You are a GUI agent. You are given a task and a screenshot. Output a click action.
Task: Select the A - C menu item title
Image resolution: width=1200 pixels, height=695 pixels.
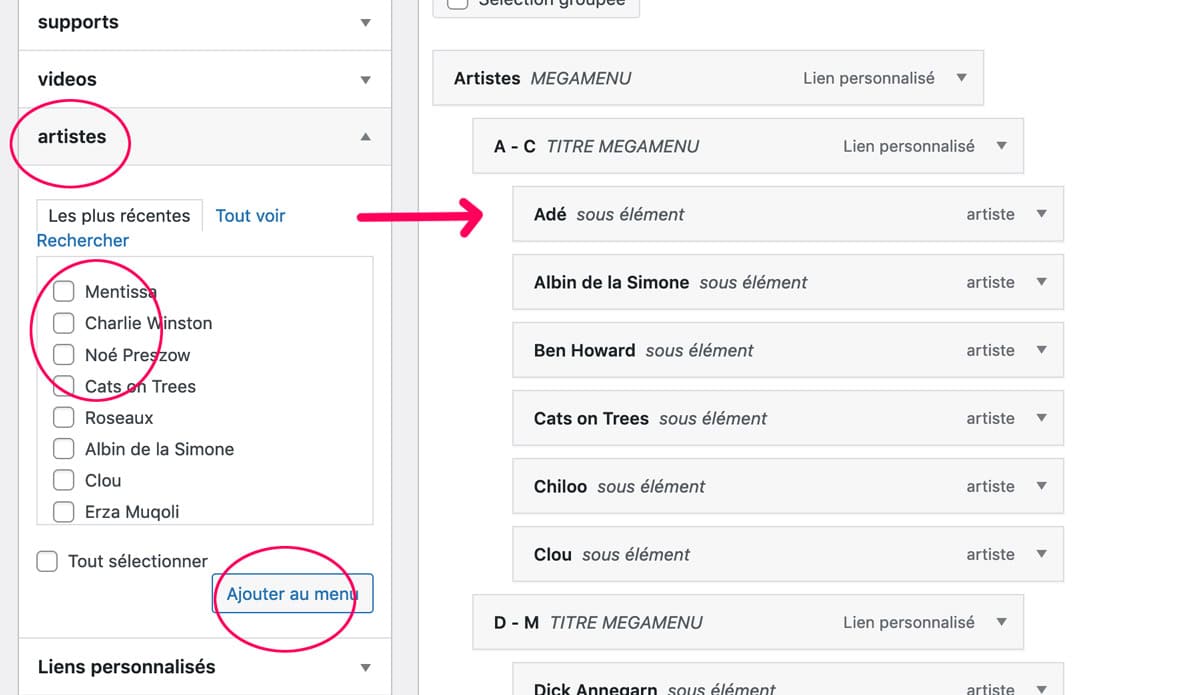click(x=515, y=146)
